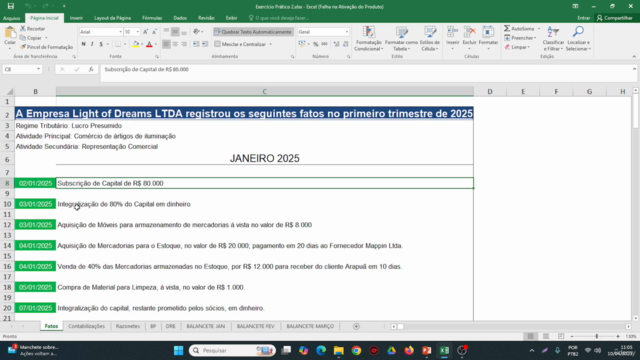Switch to the Revisão ribbon tab
Viewport: 640px width, 360px height.
(x=206, y=18)
